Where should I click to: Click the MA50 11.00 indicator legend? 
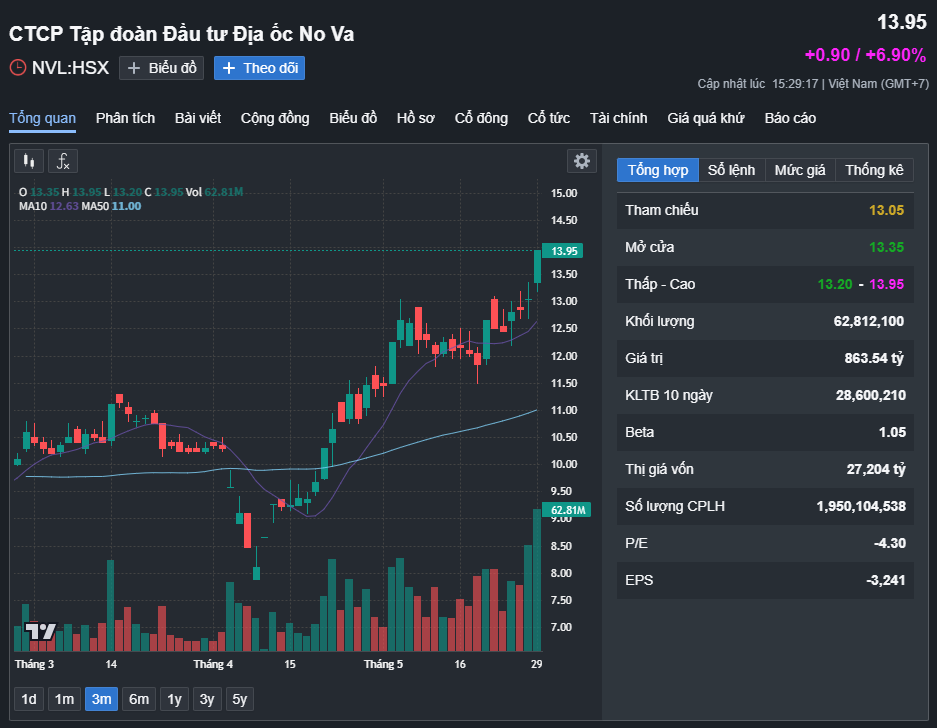pos(111,206)
